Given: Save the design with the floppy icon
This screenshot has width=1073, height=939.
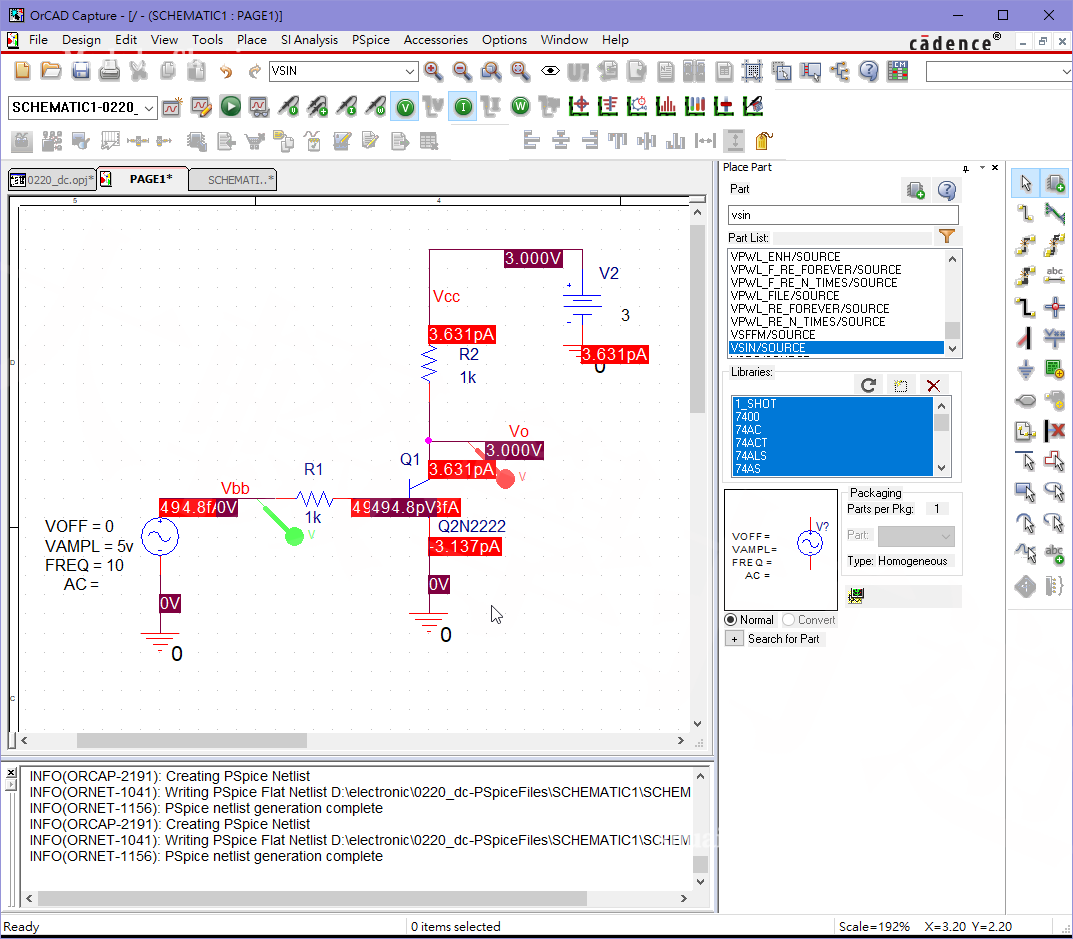Looking at the screenshot, I should pos(81,70).
